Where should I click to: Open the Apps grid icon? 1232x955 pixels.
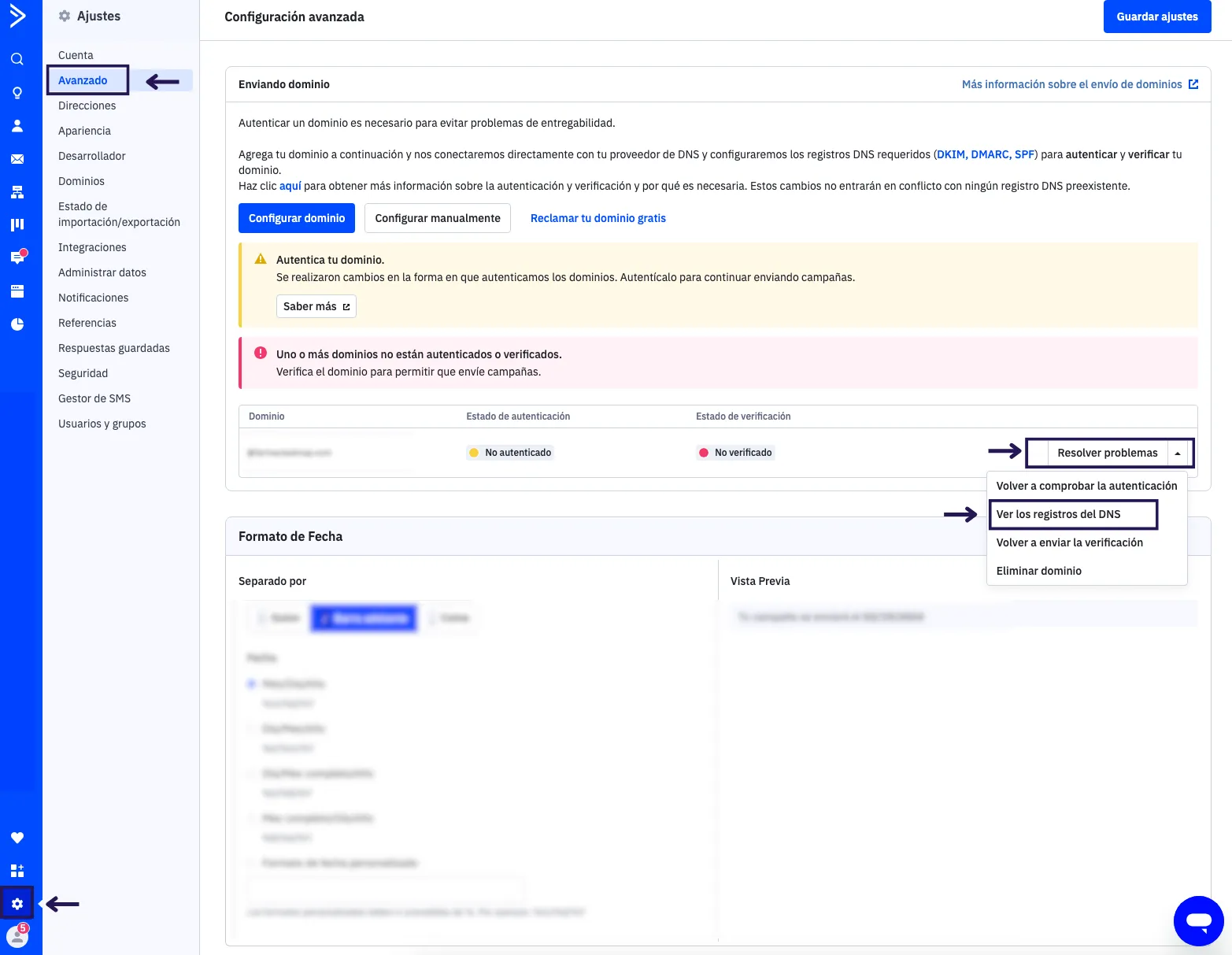coord(17,871)
